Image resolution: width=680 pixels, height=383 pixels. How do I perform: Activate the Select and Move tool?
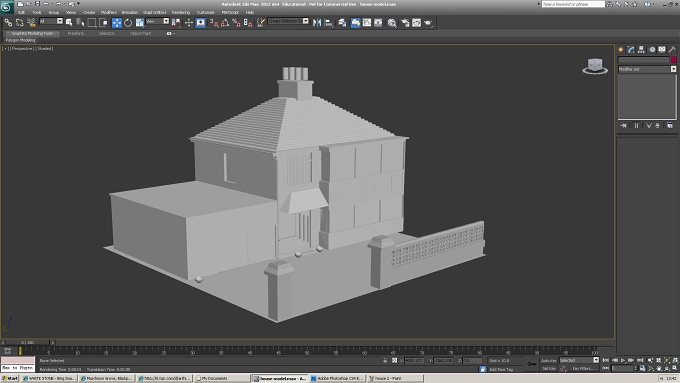[x=117, y=23]
